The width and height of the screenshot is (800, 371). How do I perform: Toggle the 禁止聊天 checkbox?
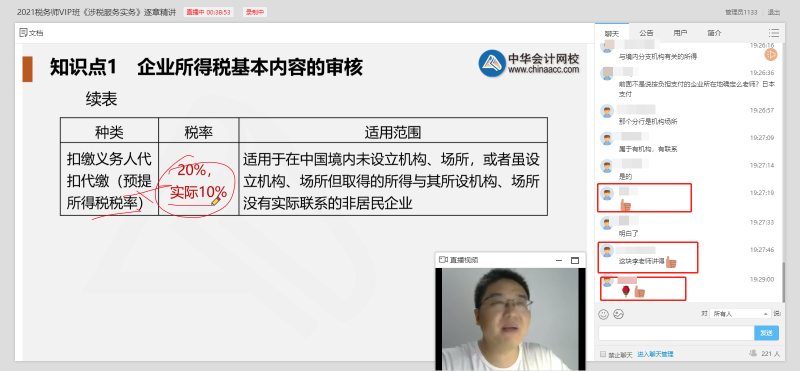(x=603, y=354)
